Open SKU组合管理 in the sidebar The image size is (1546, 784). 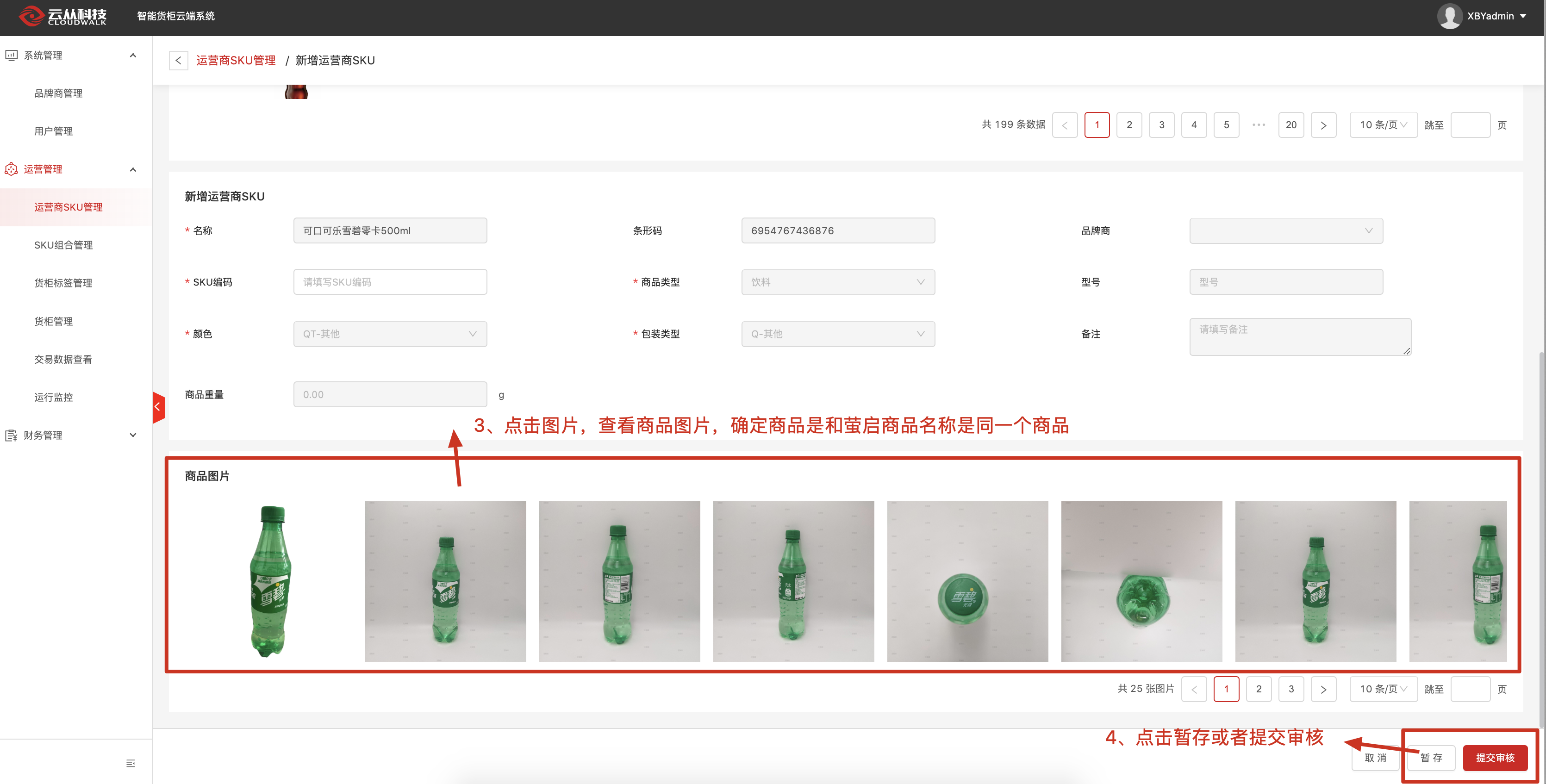(63, 245)
